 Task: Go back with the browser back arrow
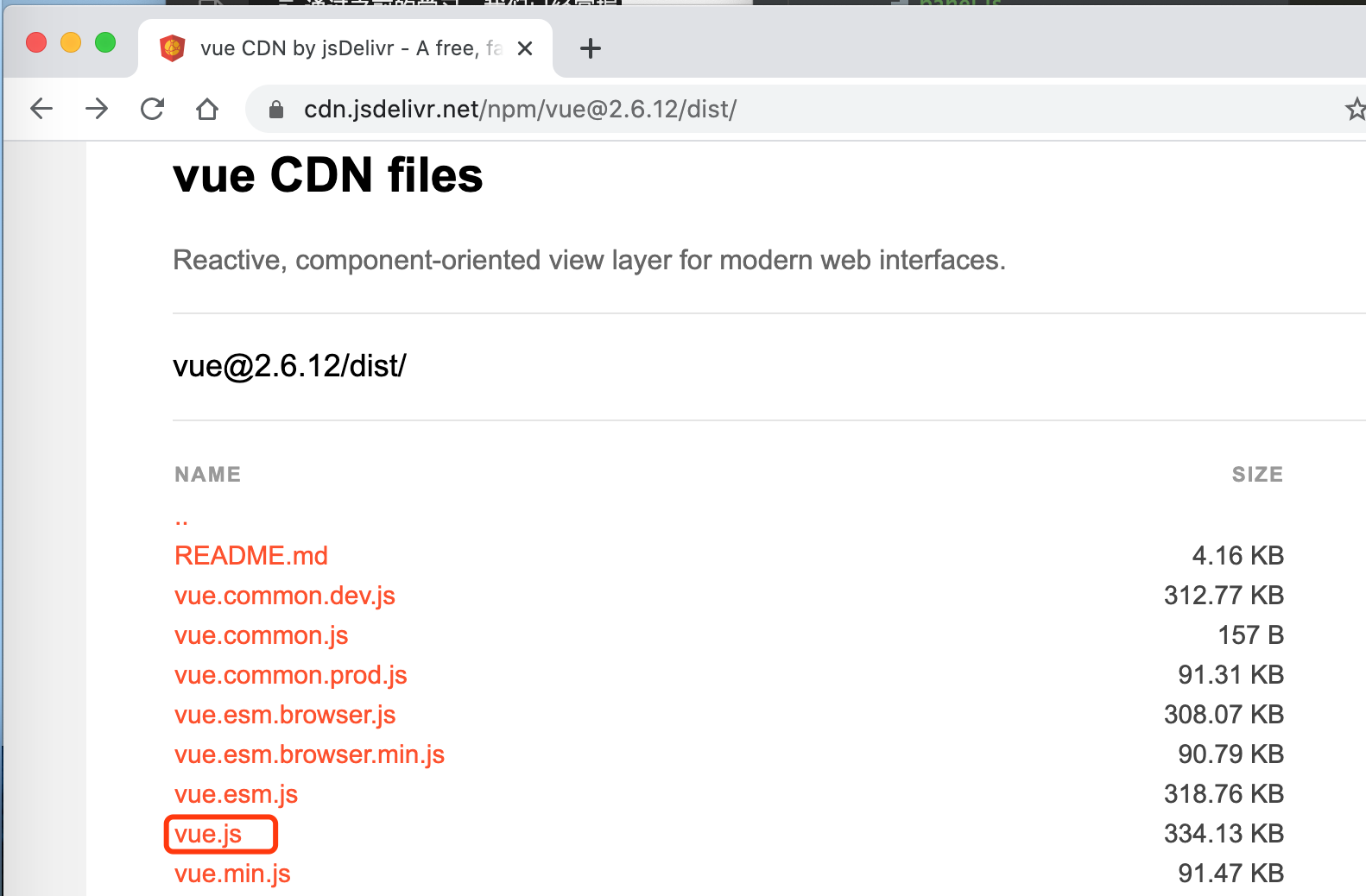coord(41,109)
